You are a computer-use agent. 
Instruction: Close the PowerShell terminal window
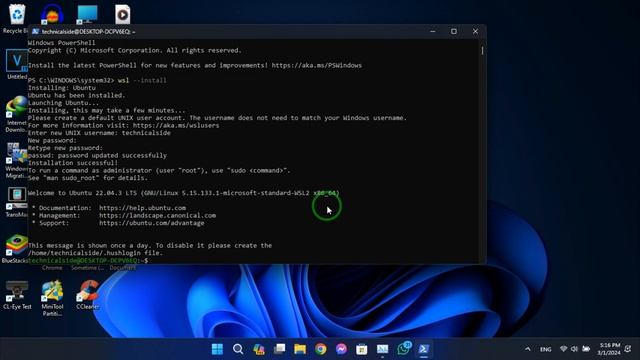coord(475,31)
